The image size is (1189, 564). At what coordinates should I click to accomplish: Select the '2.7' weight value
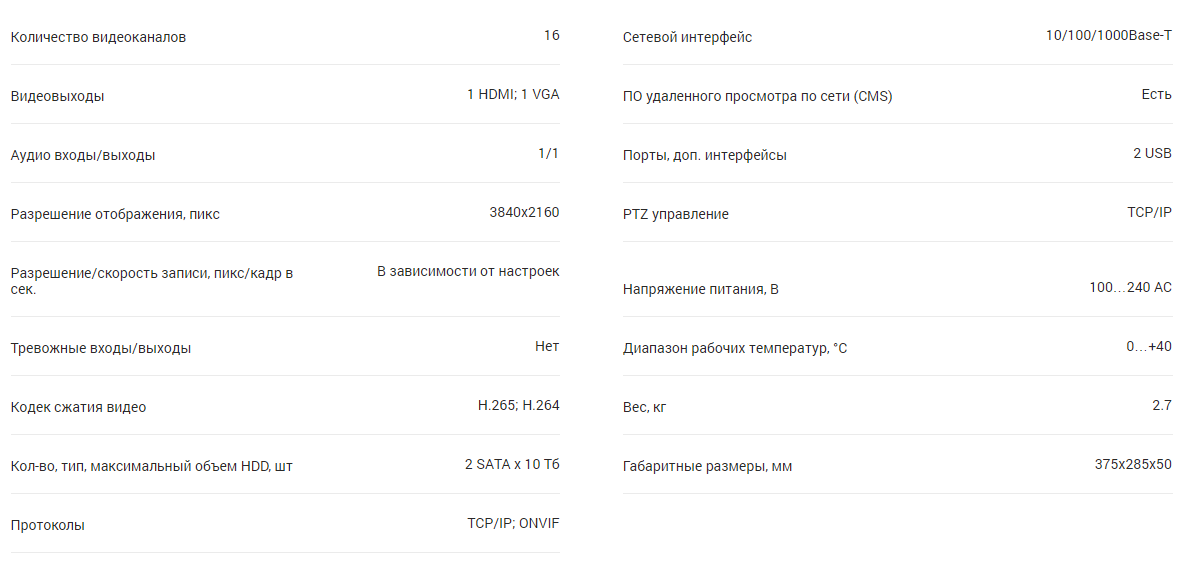(x=1162, y=405)
